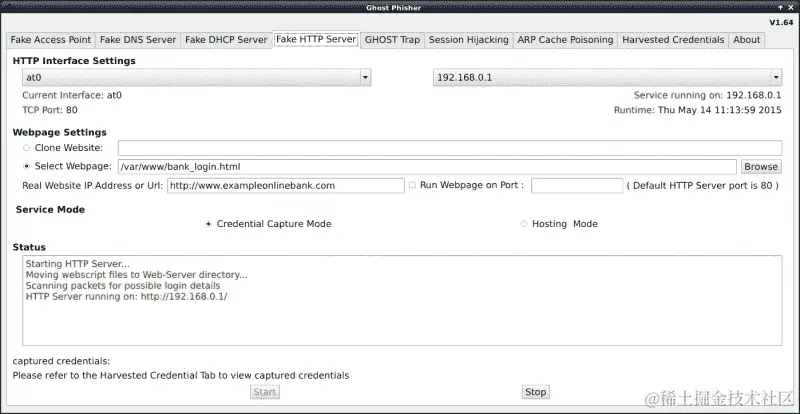Screen dimensions: 800x414
Task: Click the Clone Website URL field
Action: pos(449,148)
